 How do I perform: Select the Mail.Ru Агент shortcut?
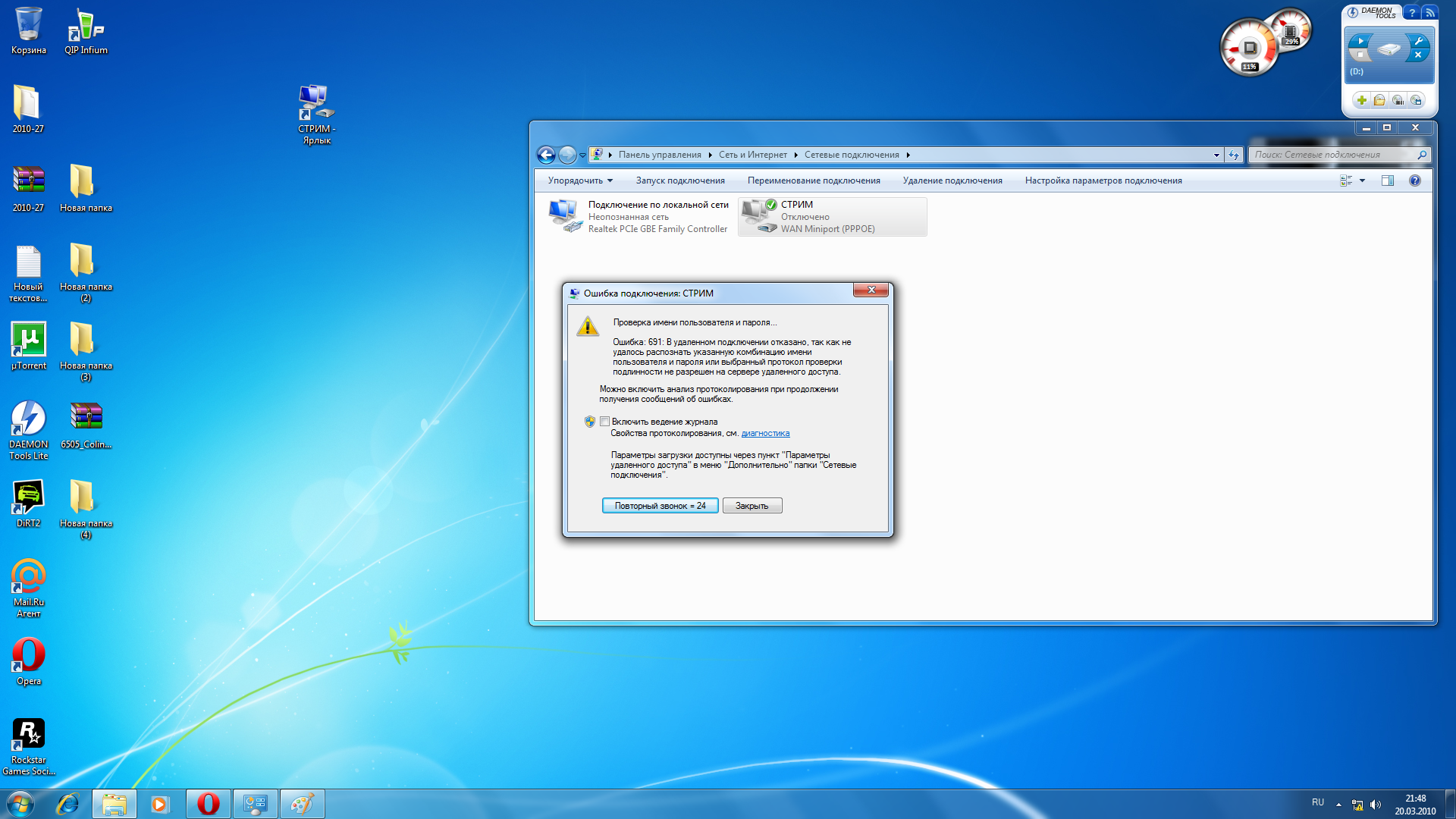(x=28, y=588)
